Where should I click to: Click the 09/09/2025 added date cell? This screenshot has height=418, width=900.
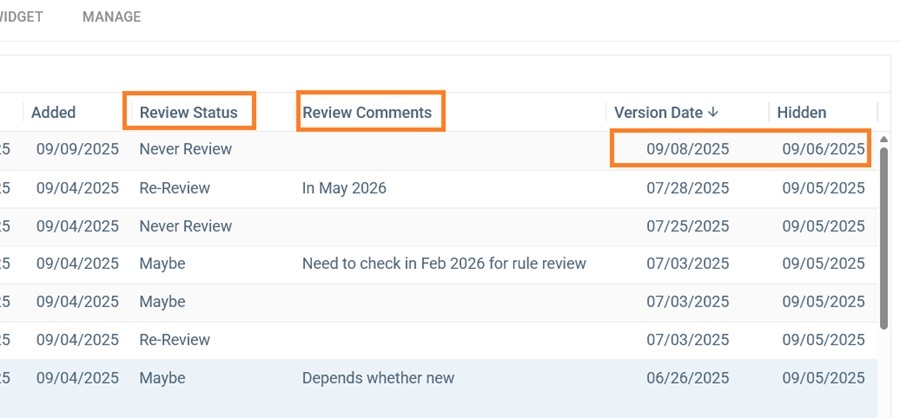click(77, 150)
